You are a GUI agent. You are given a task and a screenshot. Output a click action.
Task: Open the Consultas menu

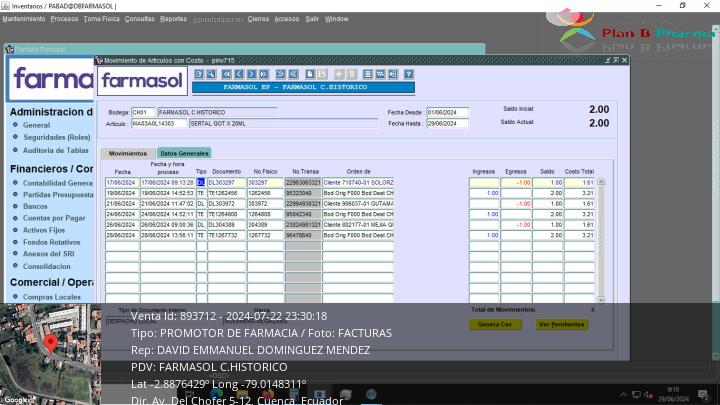point(140,19)
